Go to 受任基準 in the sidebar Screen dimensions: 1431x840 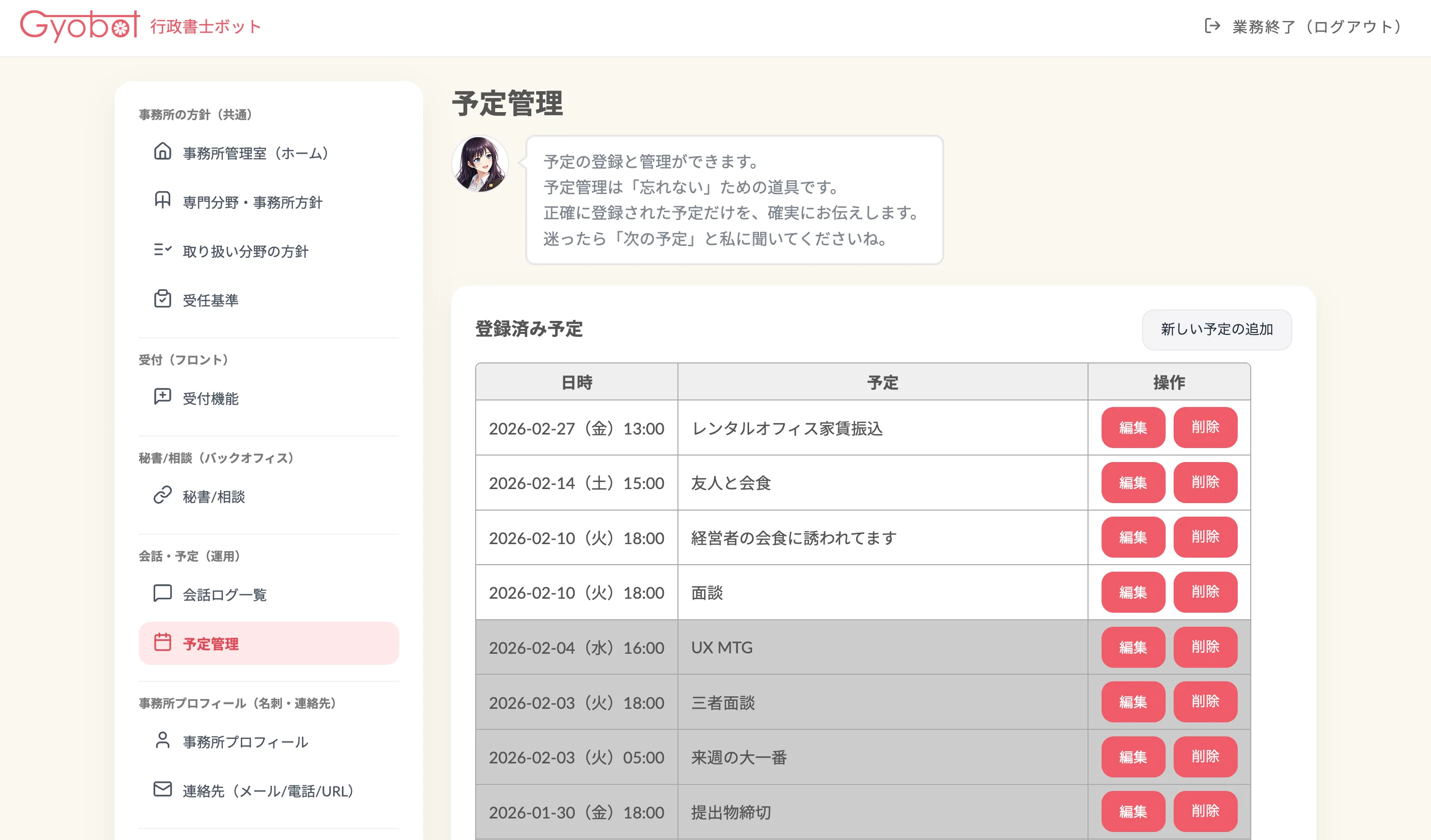pyautogui.click(x=210, y=300)
